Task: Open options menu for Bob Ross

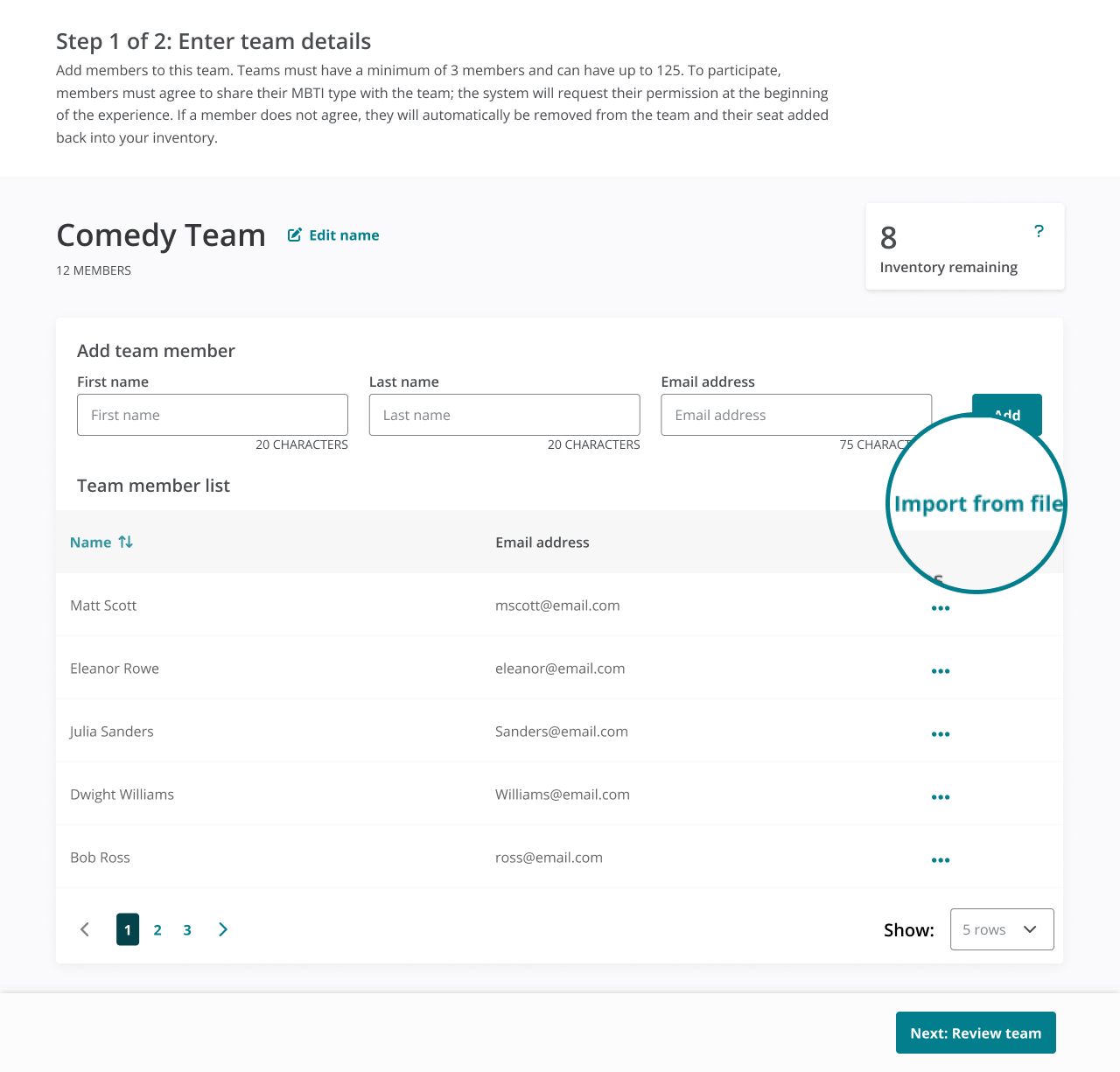Action: (x=941, y=860)
